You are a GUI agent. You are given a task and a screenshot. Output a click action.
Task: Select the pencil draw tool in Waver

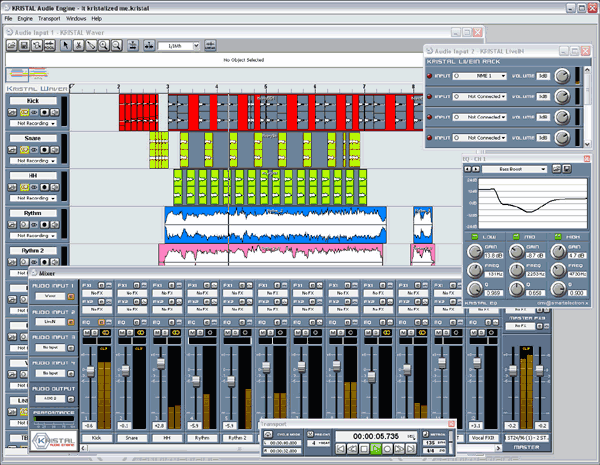pos(91,46)
